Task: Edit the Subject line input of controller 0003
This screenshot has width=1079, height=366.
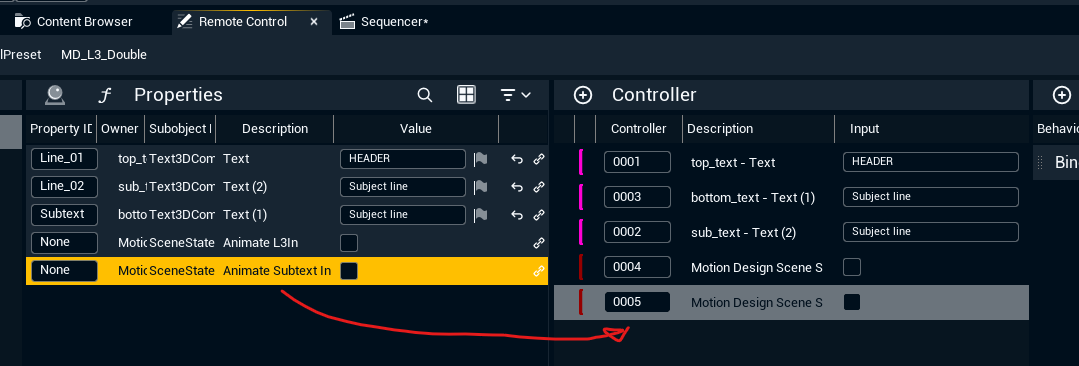Action: point(930,197)
